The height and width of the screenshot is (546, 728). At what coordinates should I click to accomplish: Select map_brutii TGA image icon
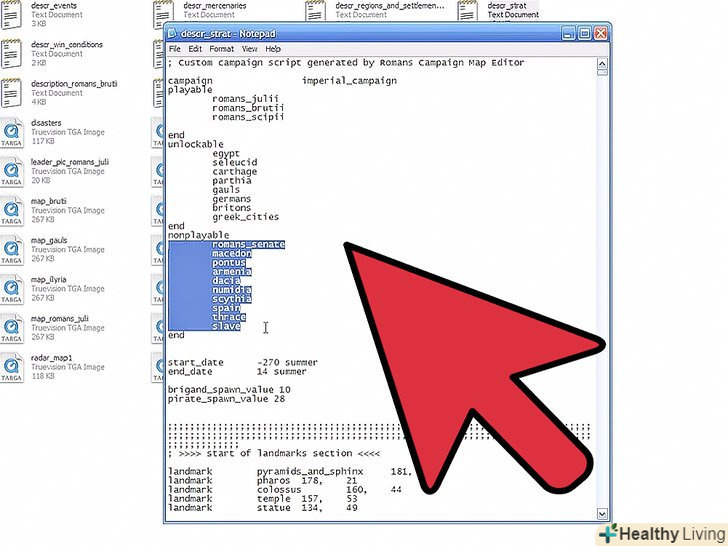12,211
